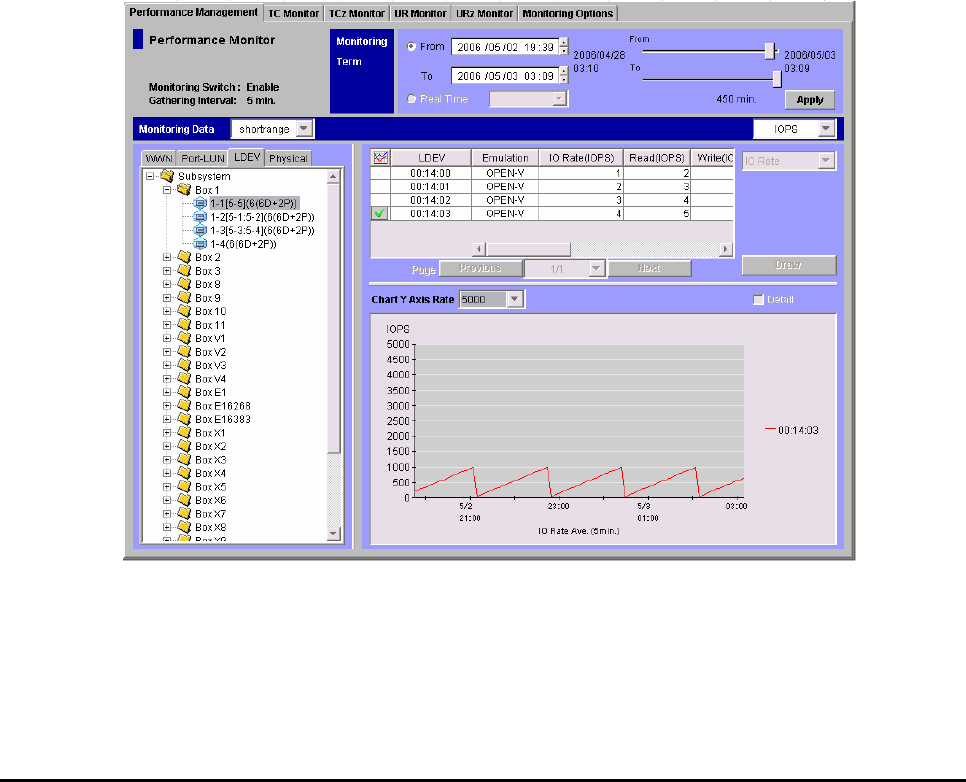
Task: Click the chart icon in table header
Action: click(380, 158)
